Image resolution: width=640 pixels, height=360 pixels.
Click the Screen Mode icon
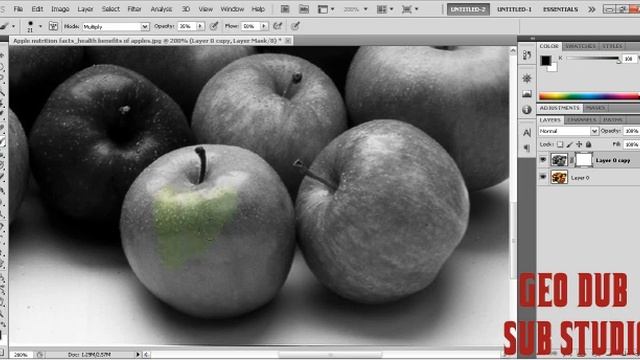point(407,9)
